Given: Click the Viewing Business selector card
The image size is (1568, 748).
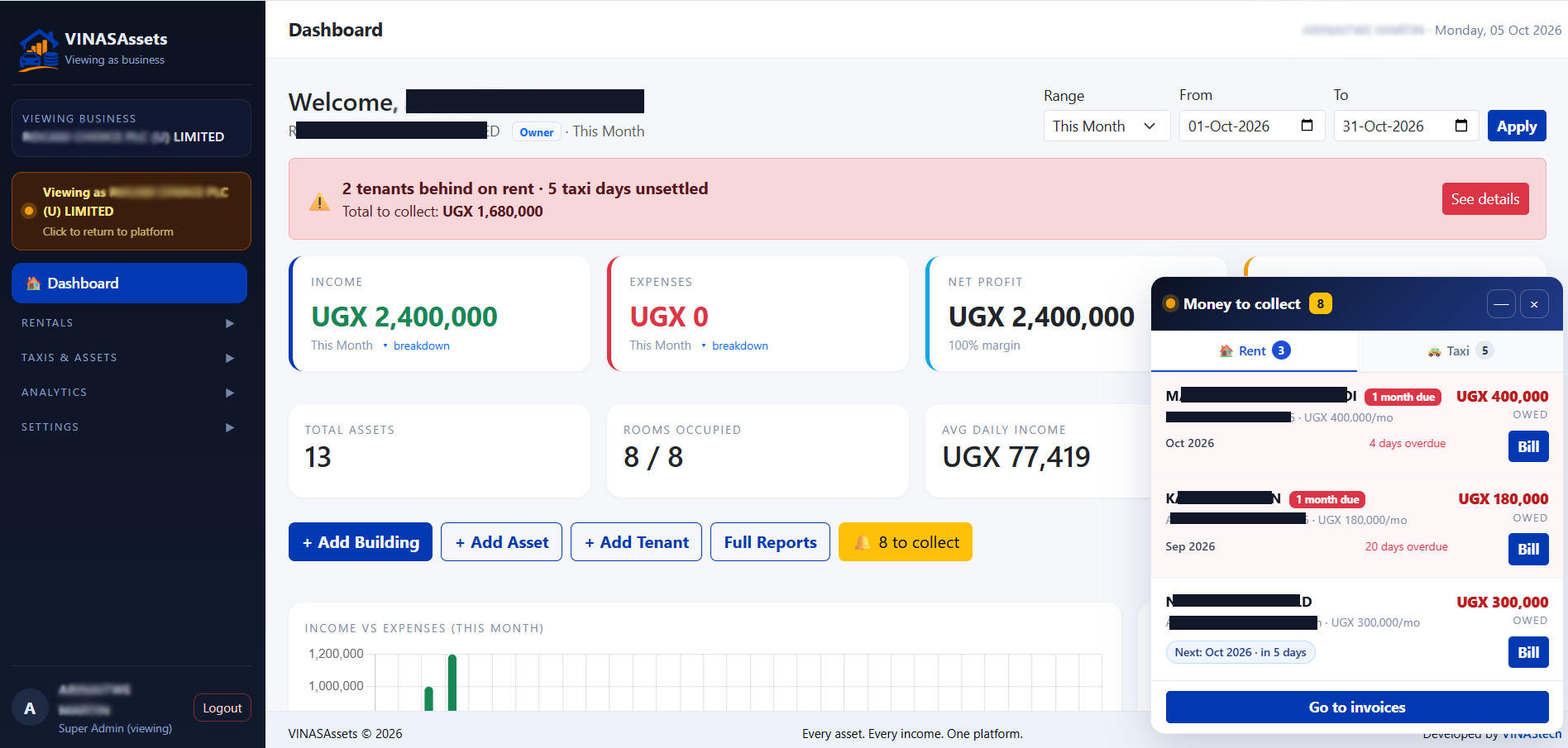Looking at the screenshot, I should (x=131, y=128).
